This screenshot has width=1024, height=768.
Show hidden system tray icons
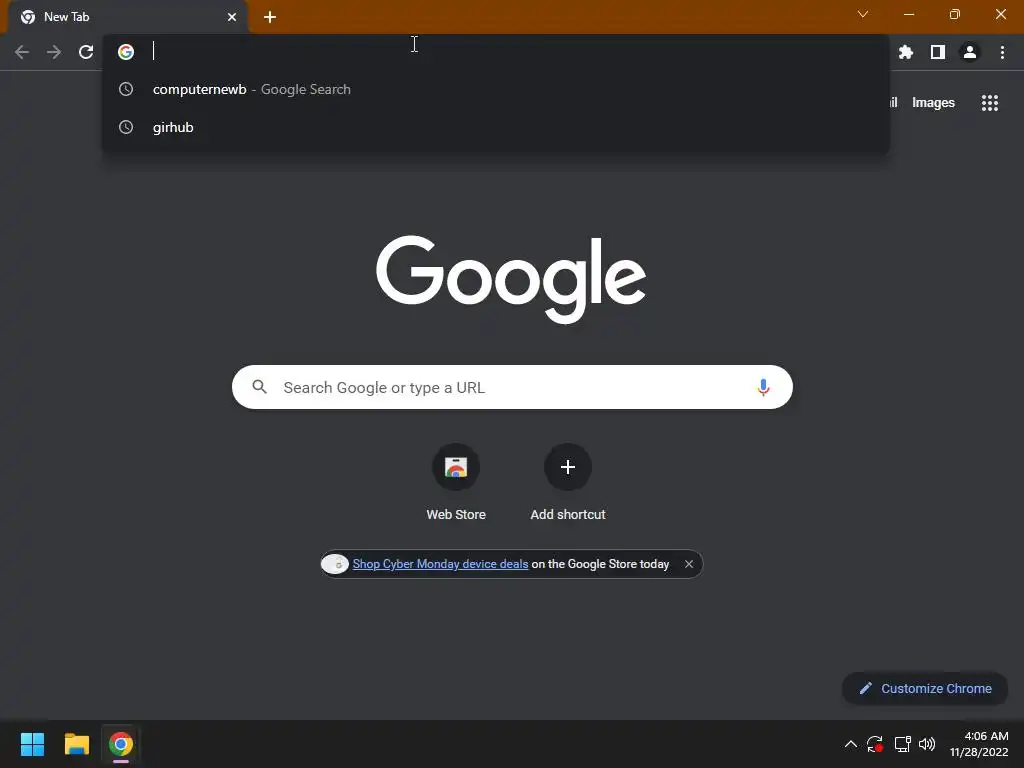(850, 744)
